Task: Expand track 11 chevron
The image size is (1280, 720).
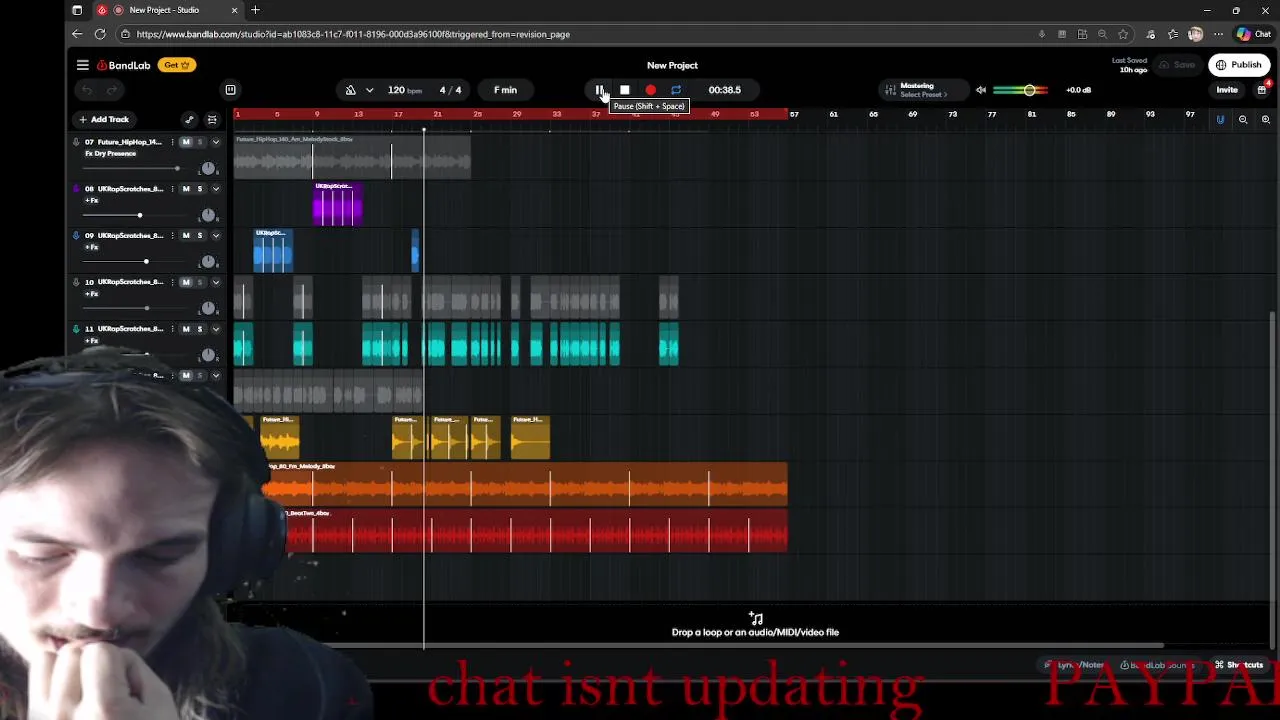Action: (x=215, y=329)
